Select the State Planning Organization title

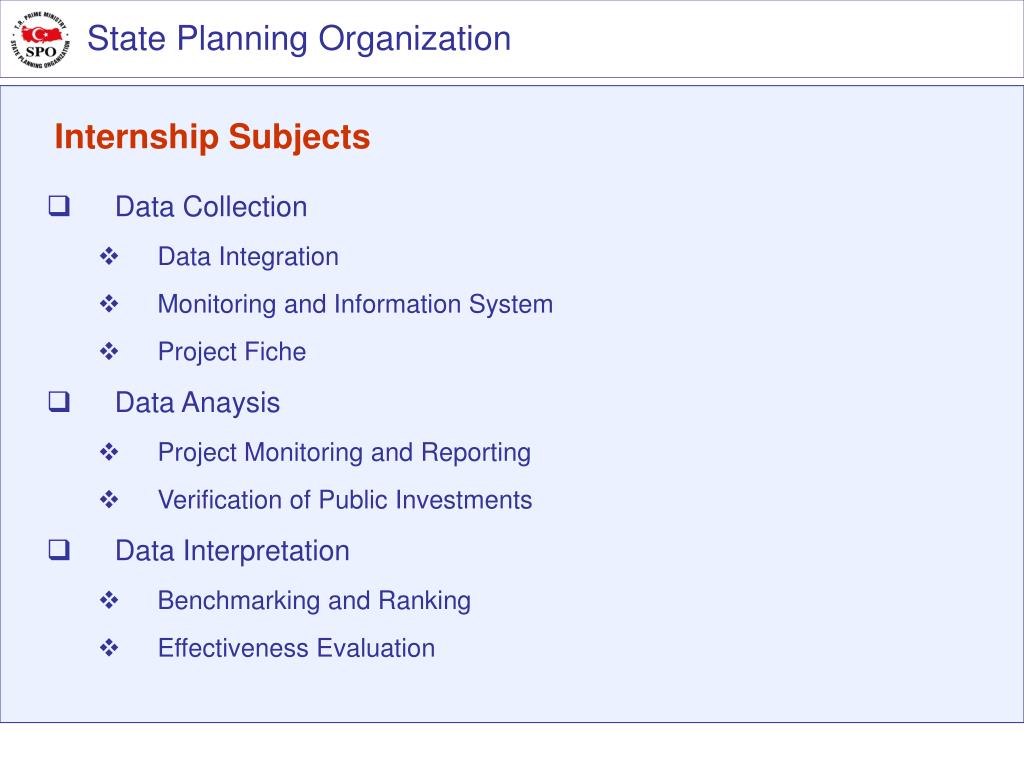299,39
